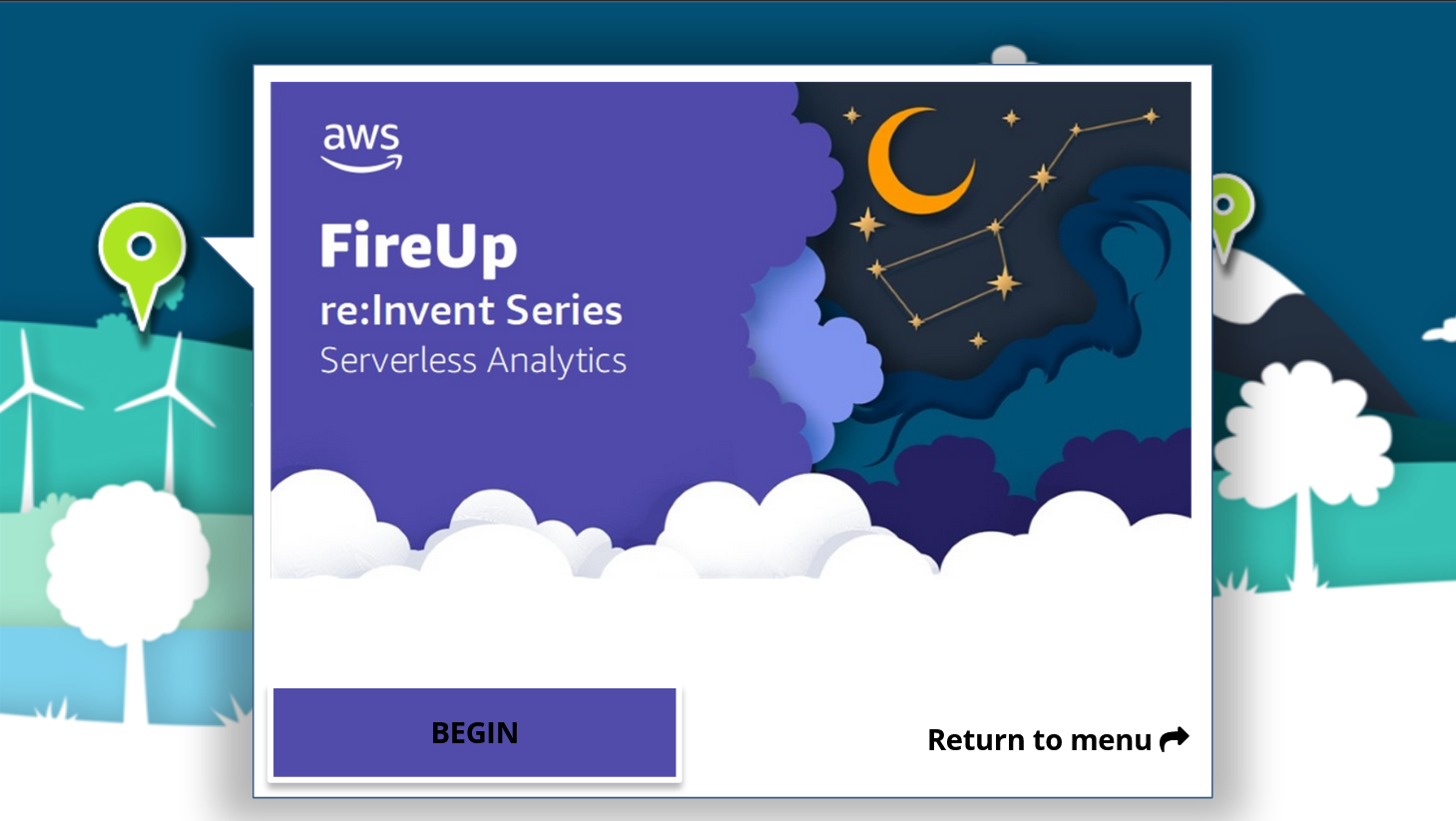Click the small white cloud at the right edge
This screenshot has width=1456, height=821.
tap(1441, 330)
